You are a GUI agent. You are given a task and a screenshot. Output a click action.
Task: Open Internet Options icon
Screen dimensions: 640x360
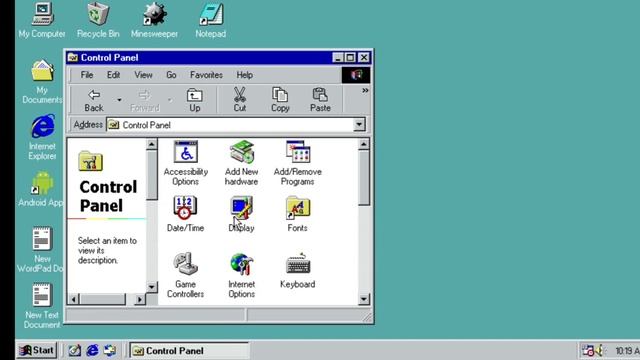point(241,275)
